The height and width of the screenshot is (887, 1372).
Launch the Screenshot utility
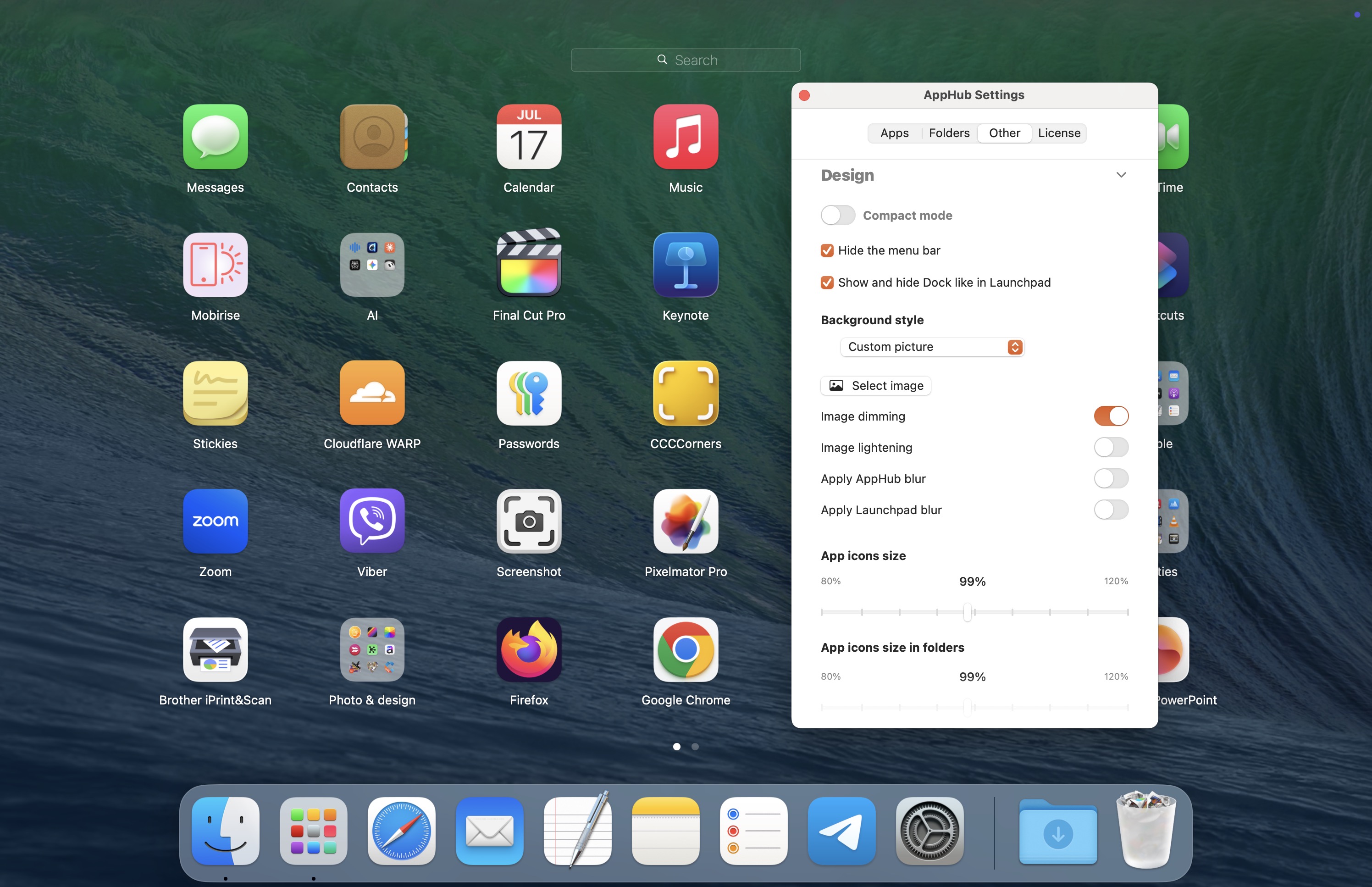pos(529,521)
